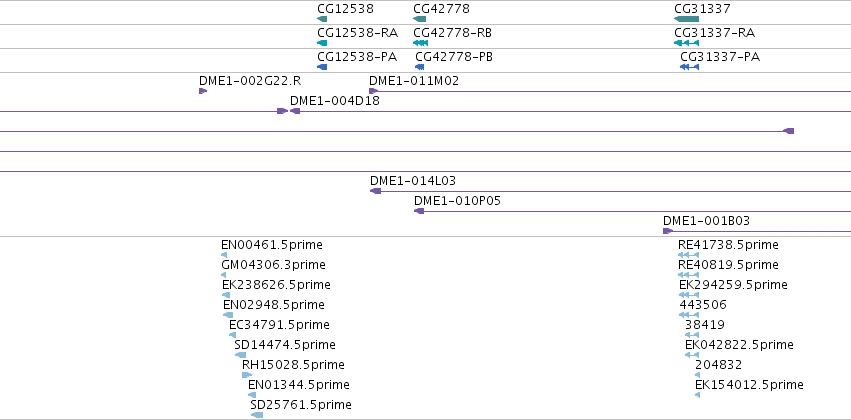
Task: Click the DME1-001B03 clone start marker
Action: click(x=668, y=231)
